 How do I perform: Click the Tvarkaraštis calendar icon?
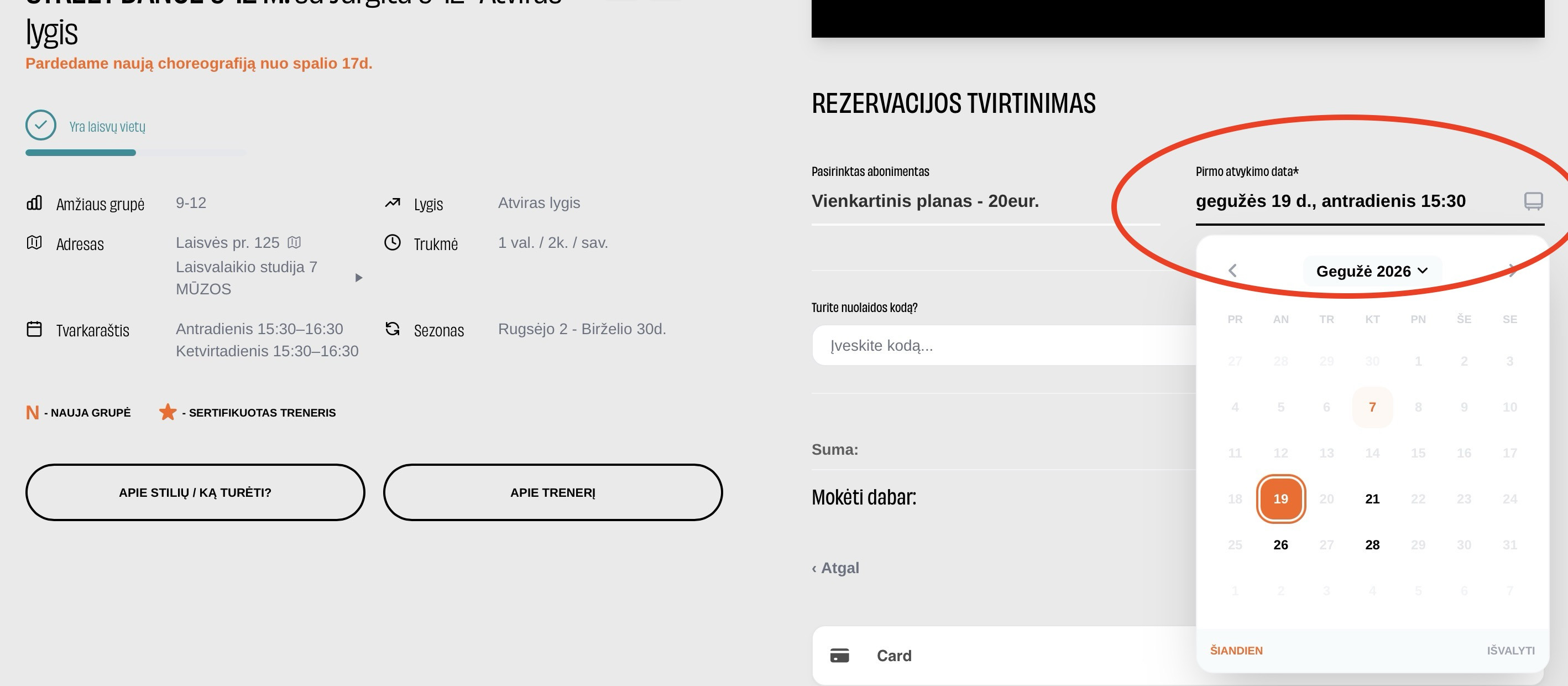[34, 329]
